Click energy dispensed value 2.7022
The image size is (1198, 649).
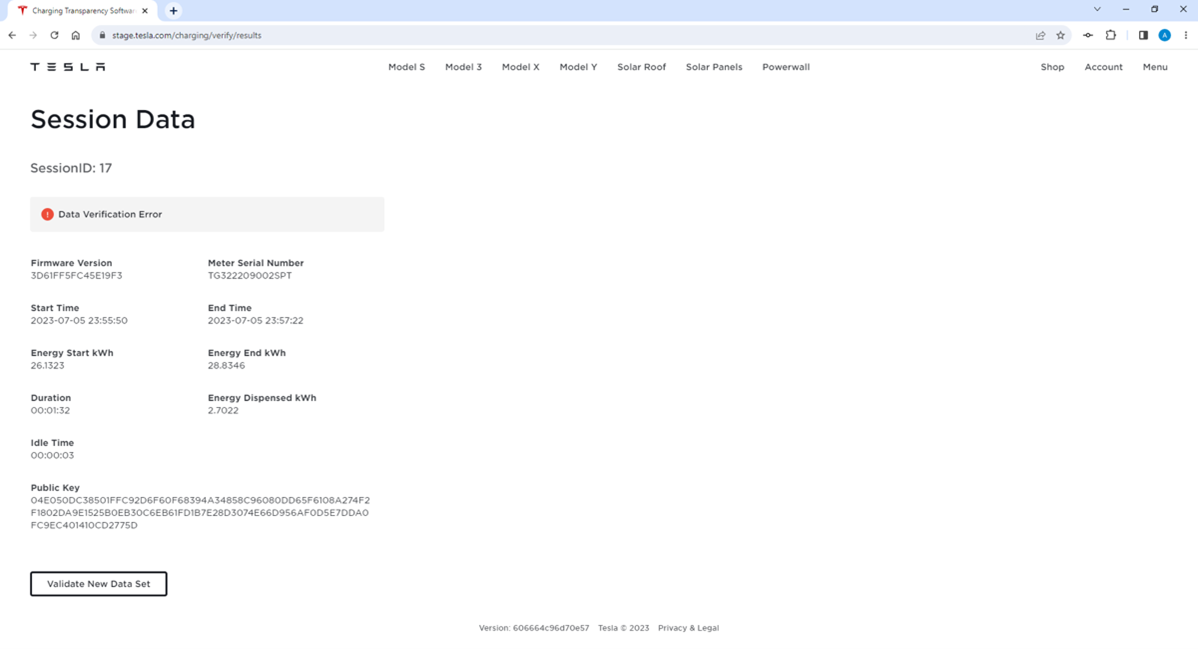223,410
